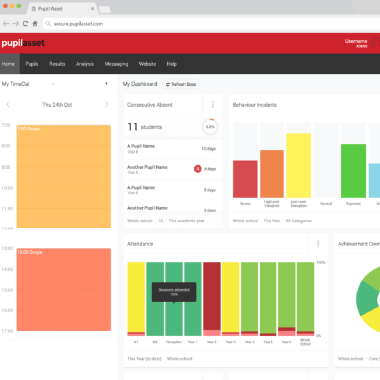The image size is (380, 380).
Task: Click the Thu 24th Oct date label
Action: pyautogui.click(x=57, y=105)
